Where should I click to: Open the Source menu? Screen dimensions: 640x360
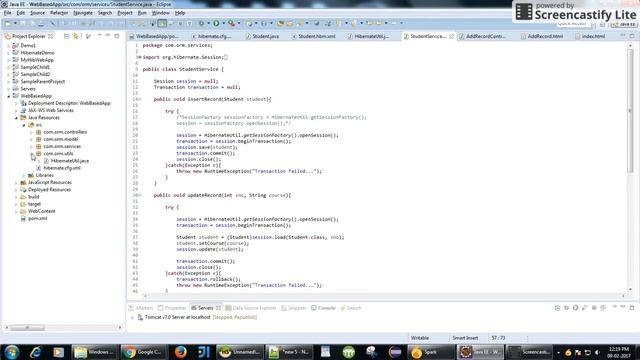pyautogui.click(x=38, y=13)
